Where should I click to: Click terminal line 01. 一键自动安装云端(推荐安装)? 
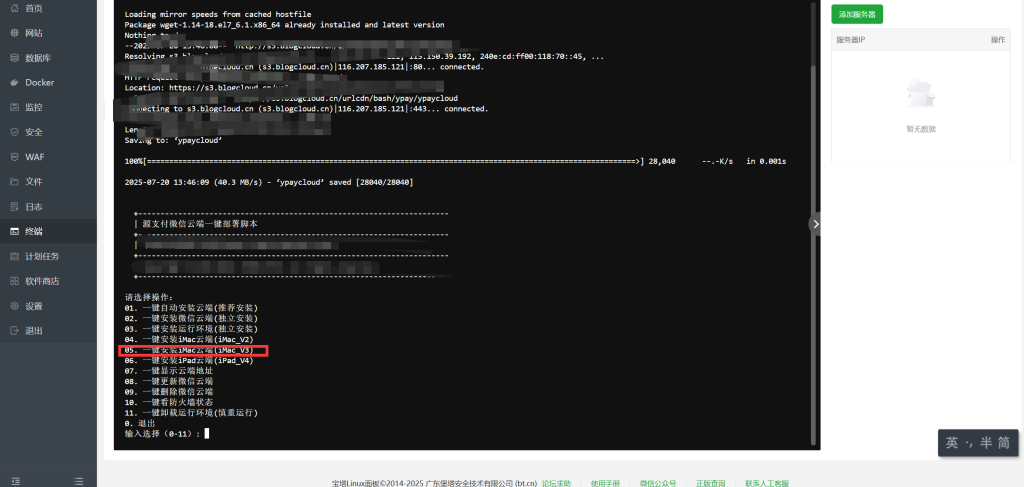pos(191,307)
